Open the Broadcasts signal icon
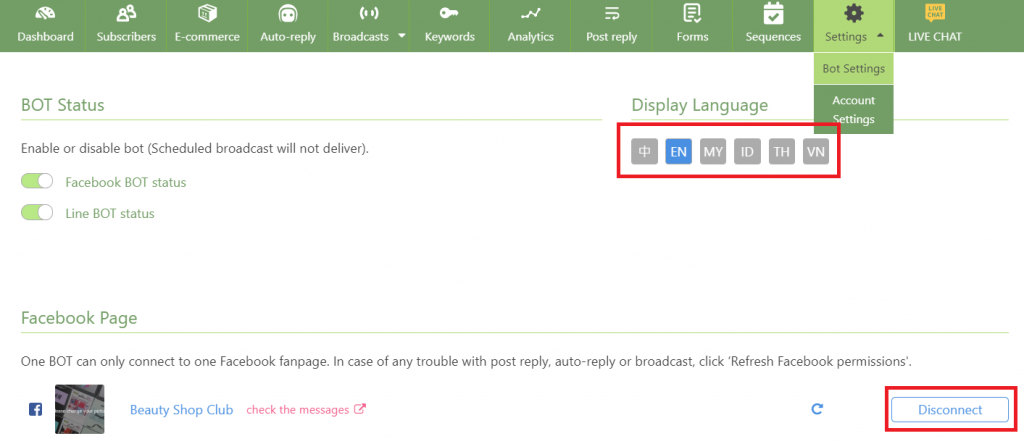 point(369,13)
